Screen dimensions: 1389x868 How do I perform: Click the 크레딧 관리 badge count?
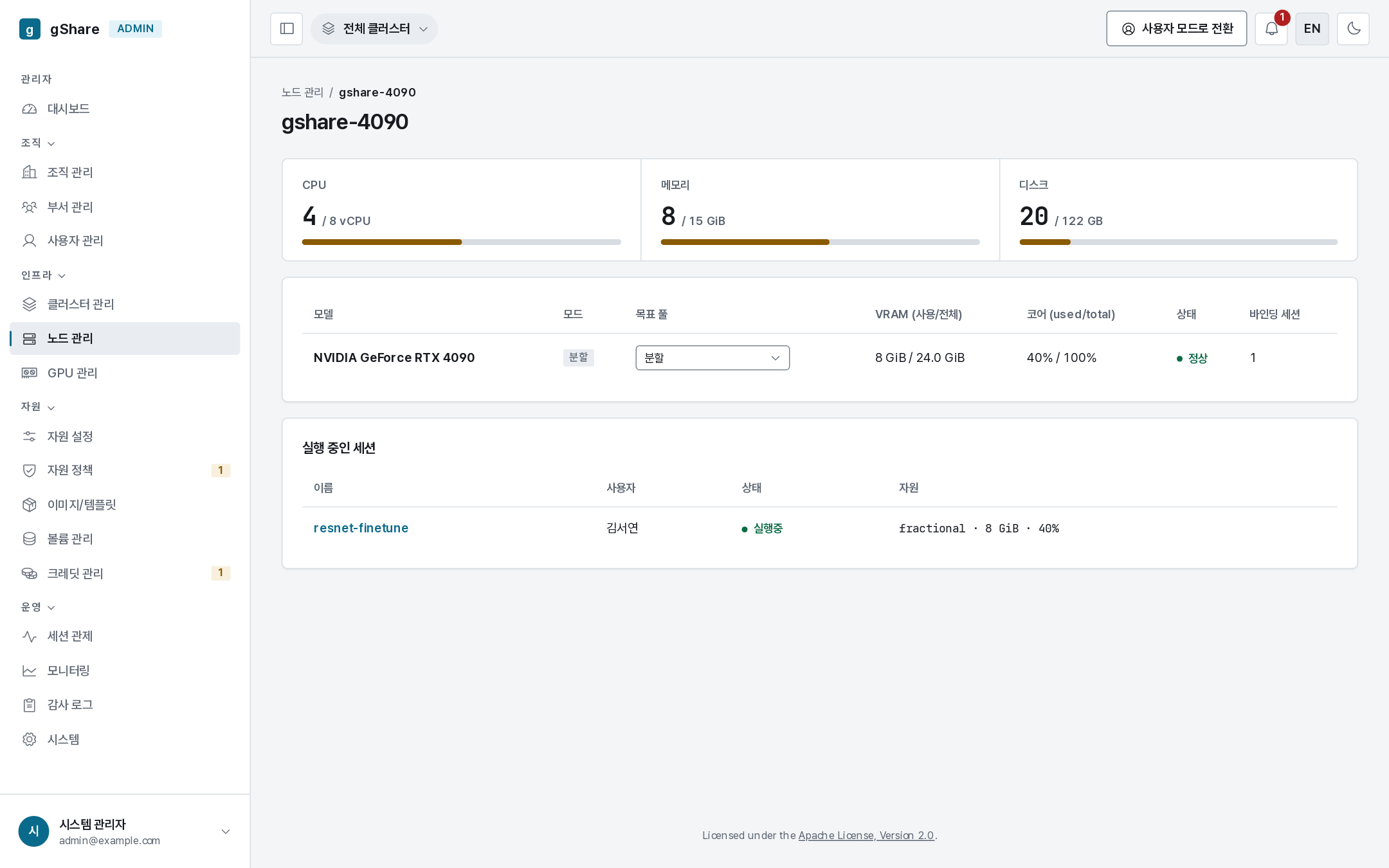(221, 573)
